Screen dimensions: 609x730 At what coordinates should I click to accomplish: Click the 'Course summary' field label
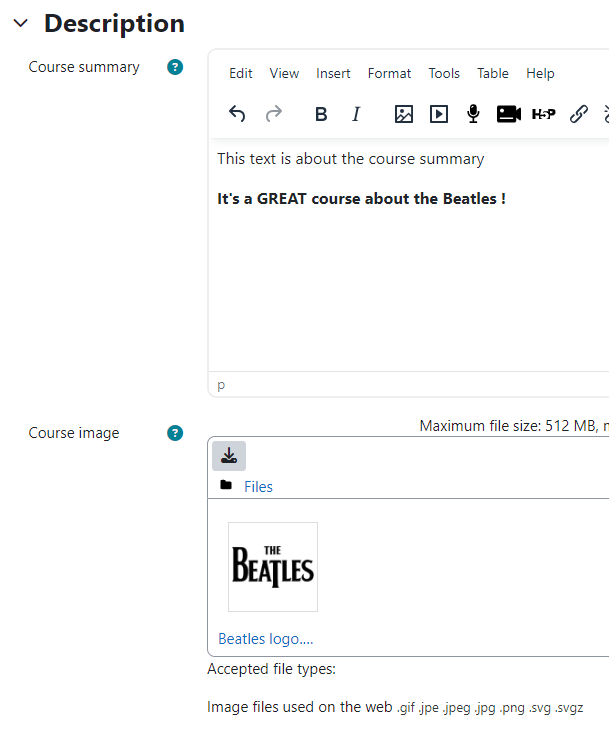[84, 67]
